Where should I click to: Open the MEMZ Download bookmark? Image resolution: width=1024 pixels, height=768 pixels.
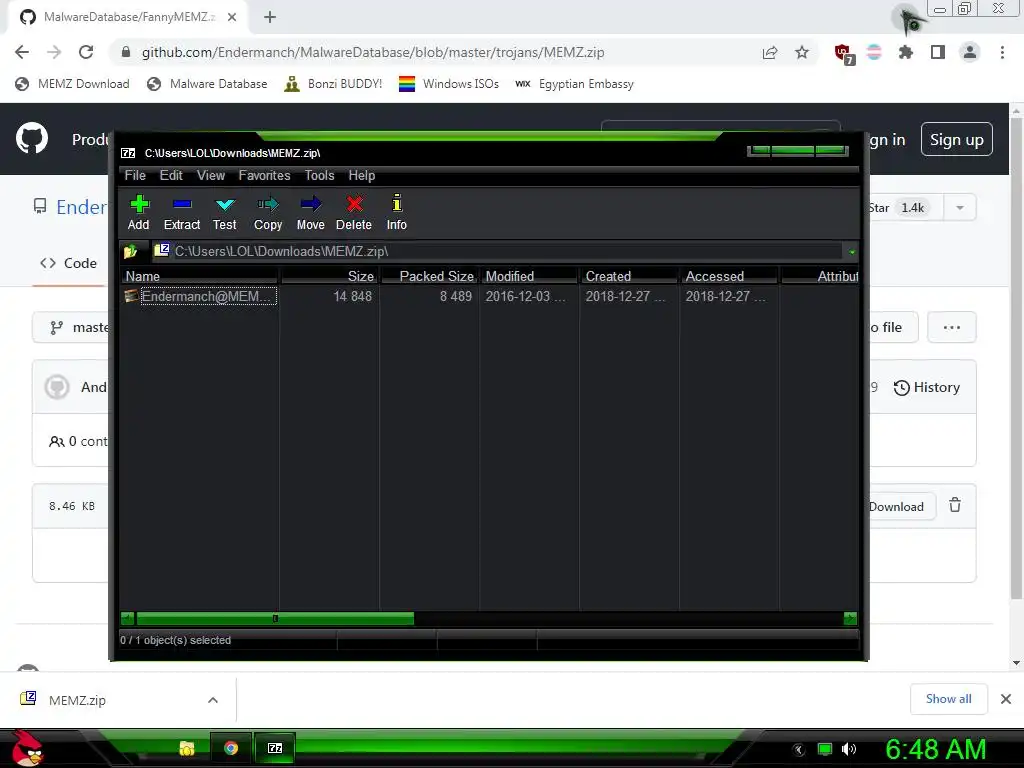click(72, 84)
